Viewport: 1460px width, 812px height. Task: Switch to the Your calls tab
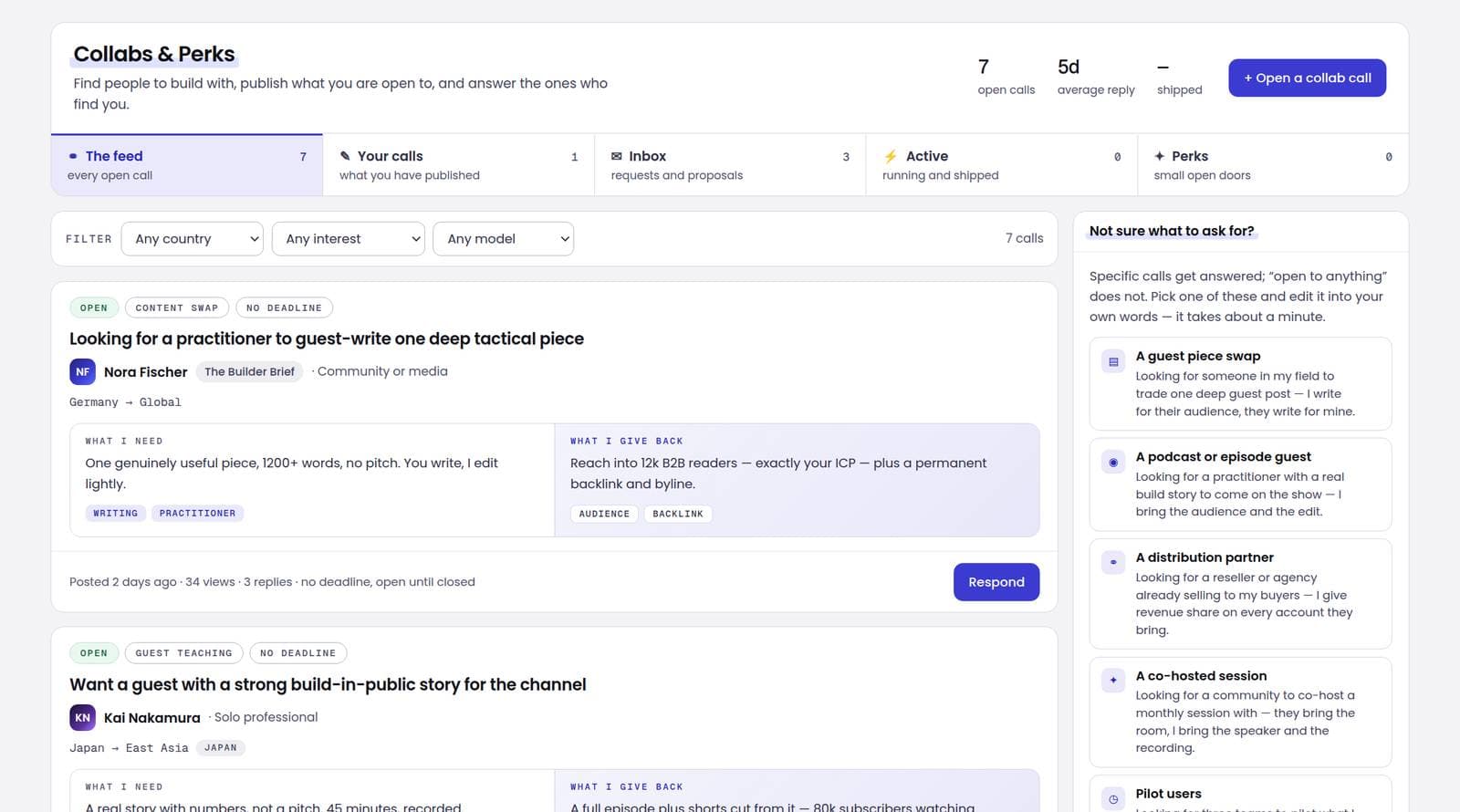[x=458, y=165]
